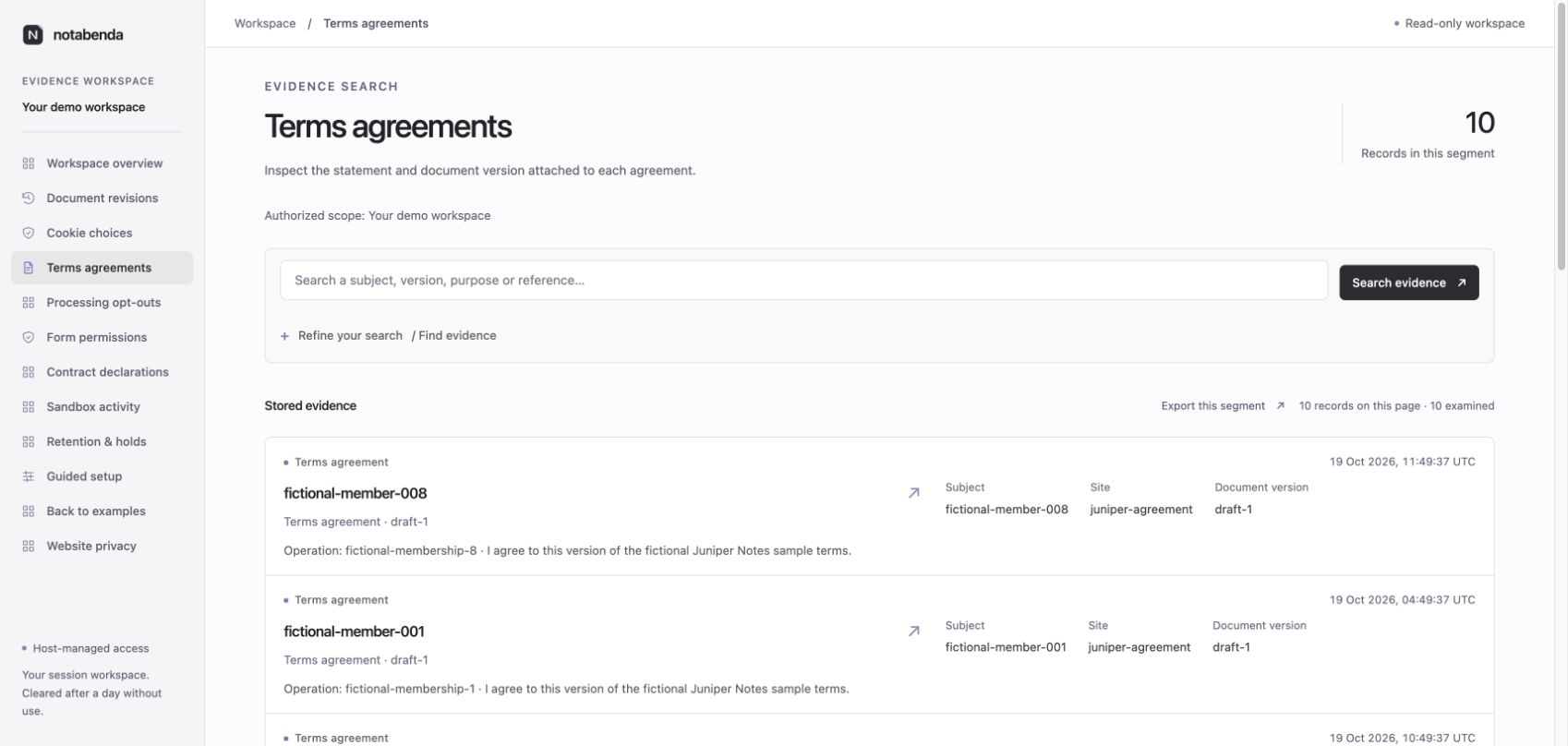The width and height of the screenshot is (1568, 746).
Task: Open the fictional-member-008 record title
Action: point(356,493)
